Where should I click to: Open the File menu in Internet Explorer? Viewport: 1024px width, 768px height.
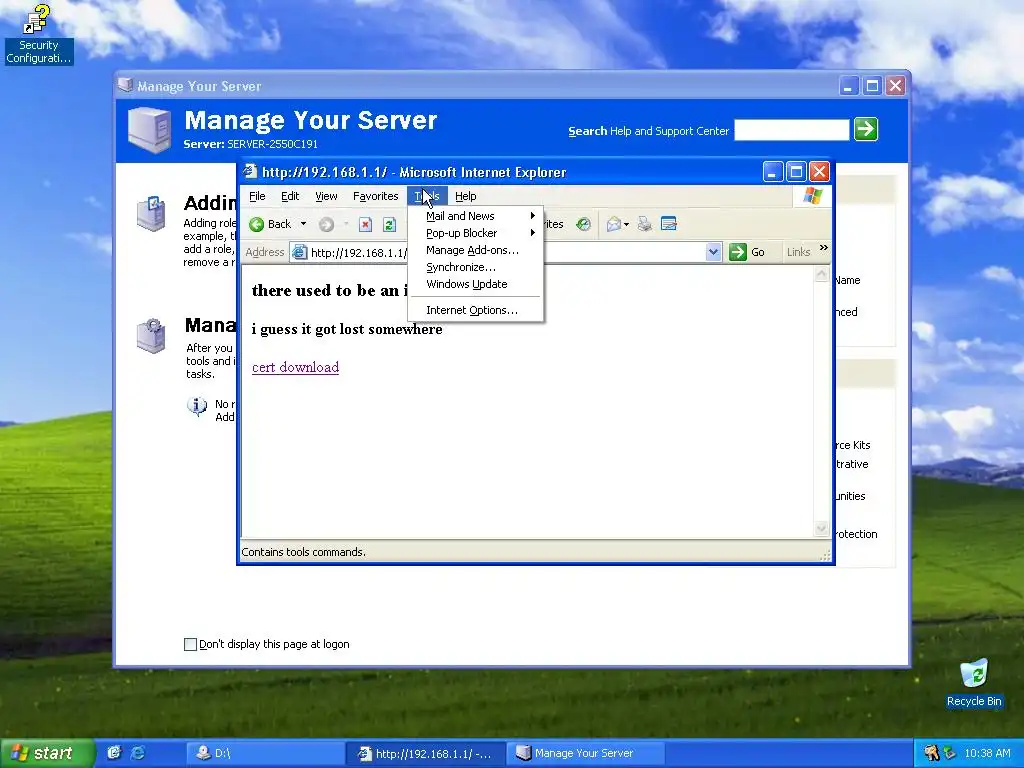tap(257, 196)
